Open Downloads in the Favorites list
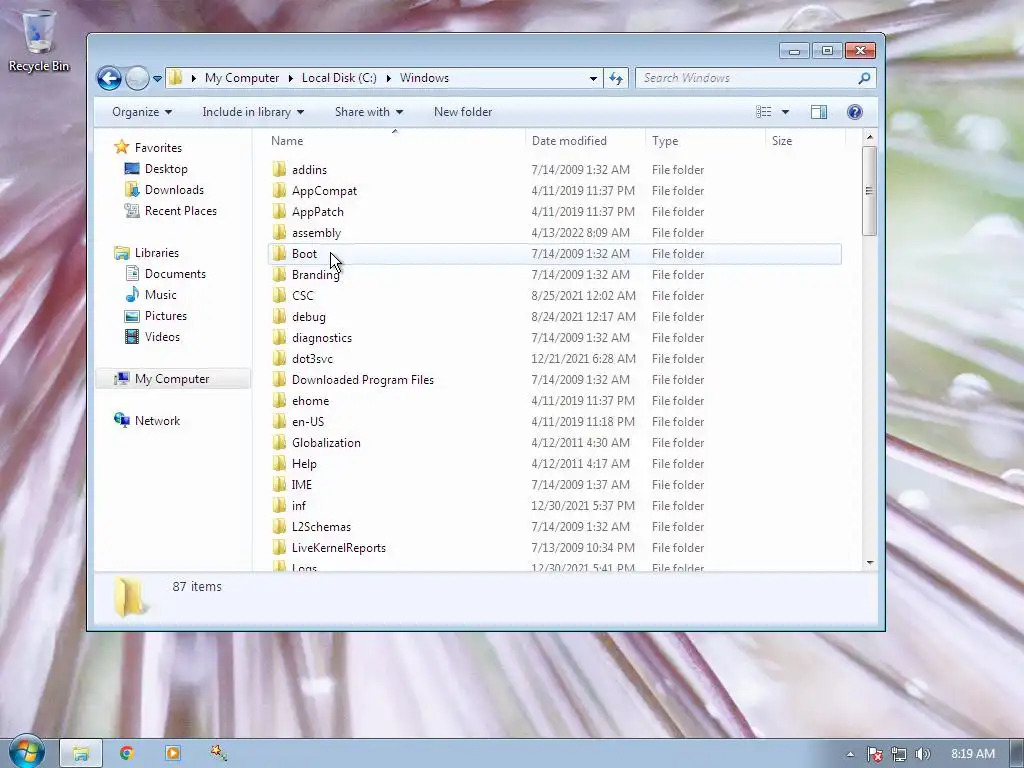 click(174, 190)
